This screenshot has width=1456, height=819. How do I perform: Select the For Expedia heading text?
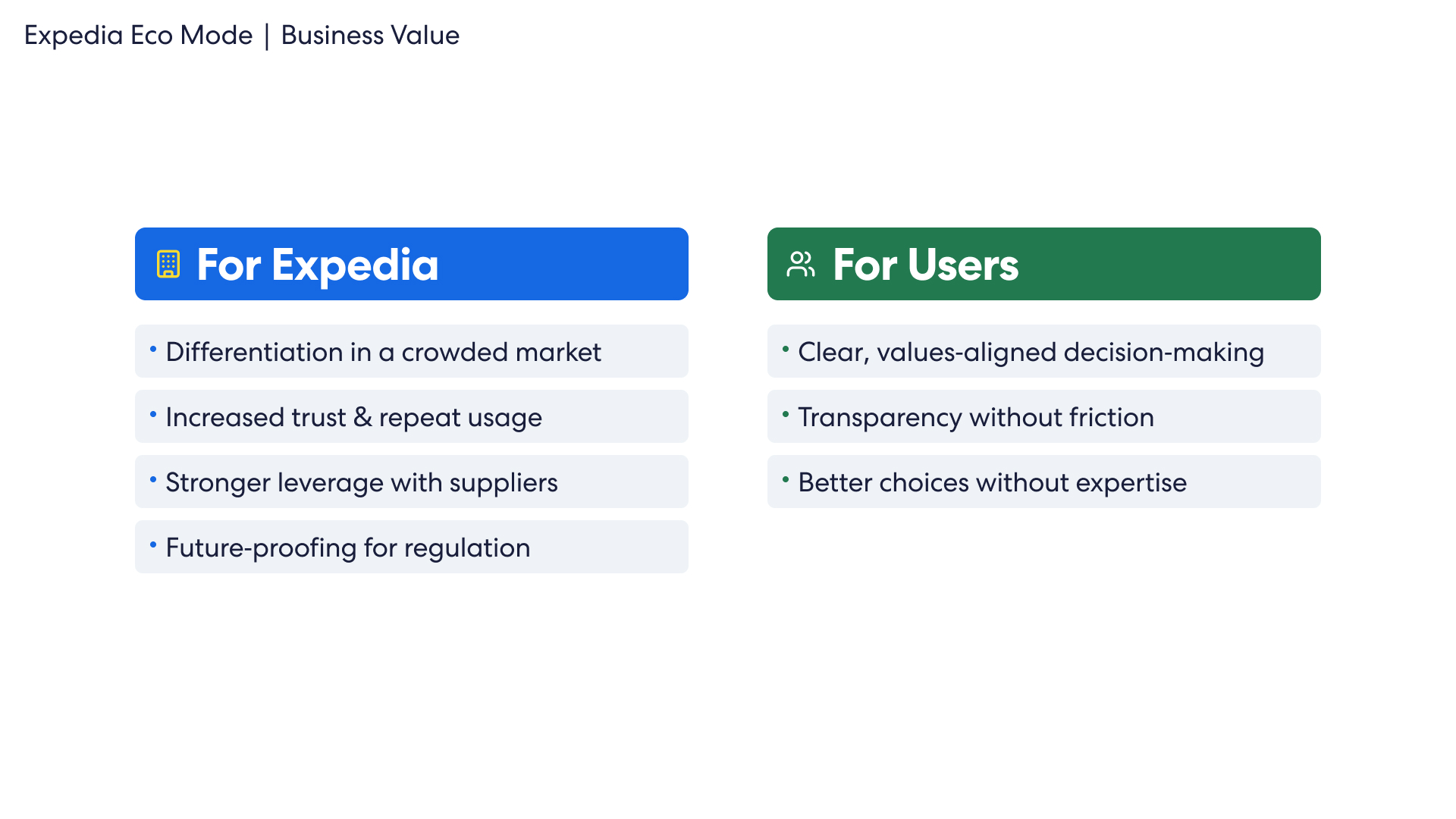point(317,265)
